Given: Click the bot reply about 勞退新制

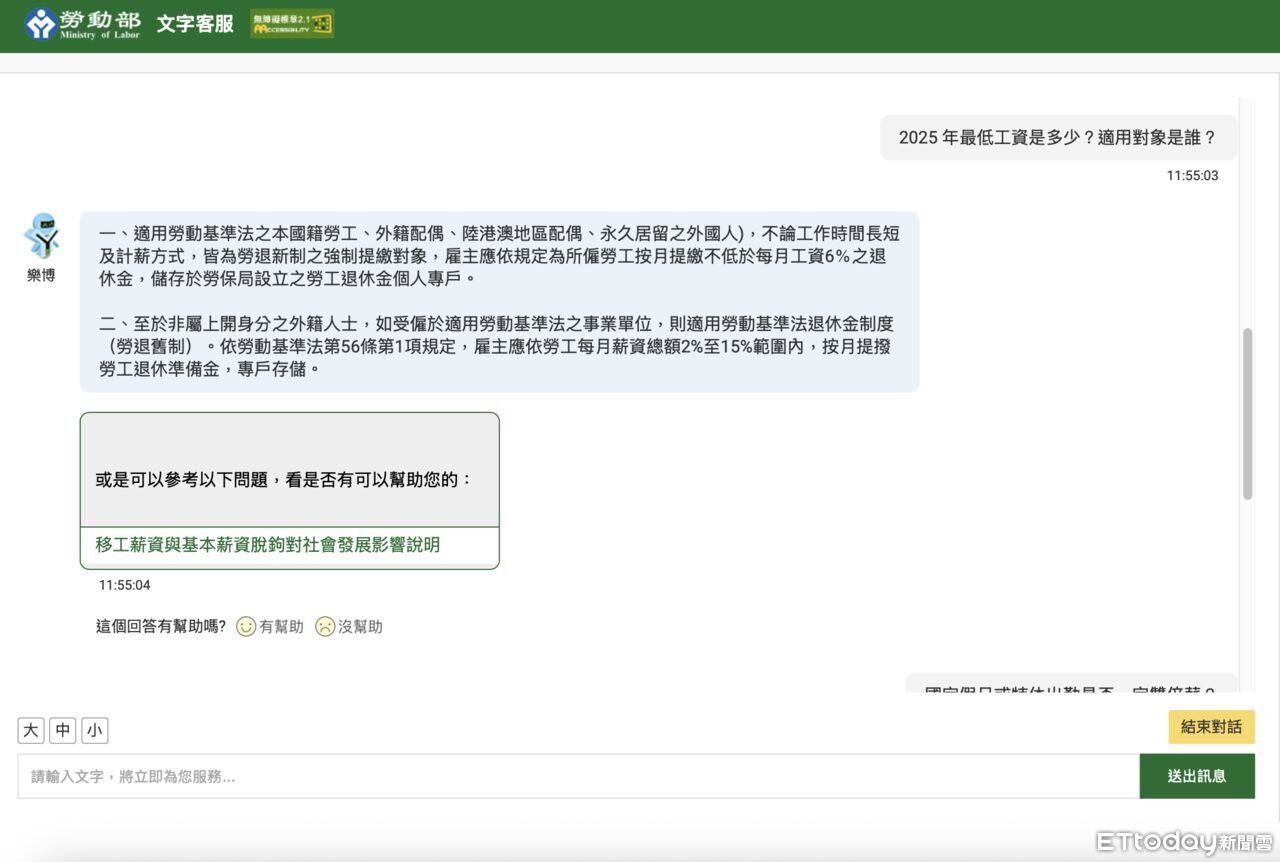Looking at the screenshot, I should 499,301.
